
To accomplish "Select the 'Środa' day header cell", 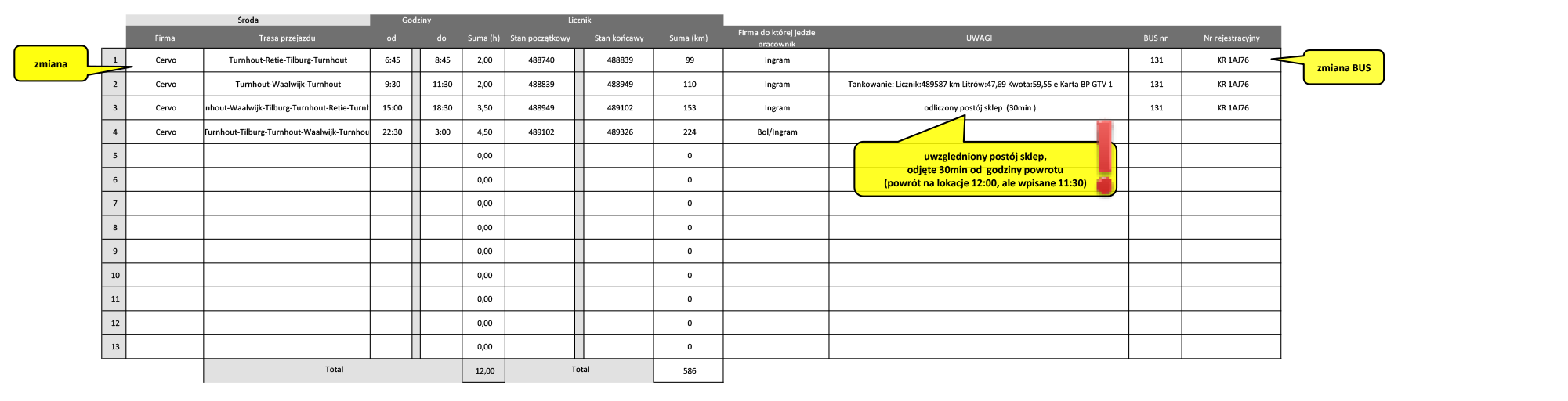I will (x=248, y=20).
